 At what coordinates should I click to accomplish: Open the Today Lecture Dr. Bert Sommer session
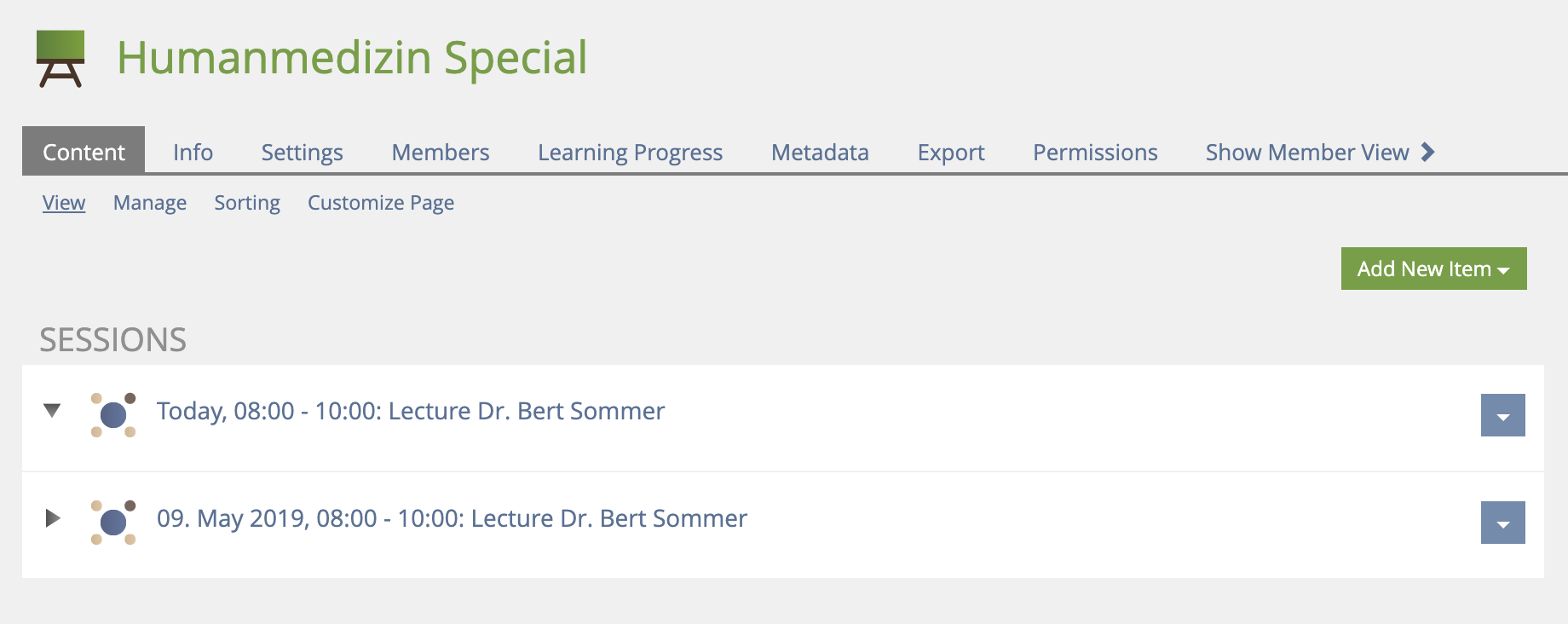coord(410,411)
